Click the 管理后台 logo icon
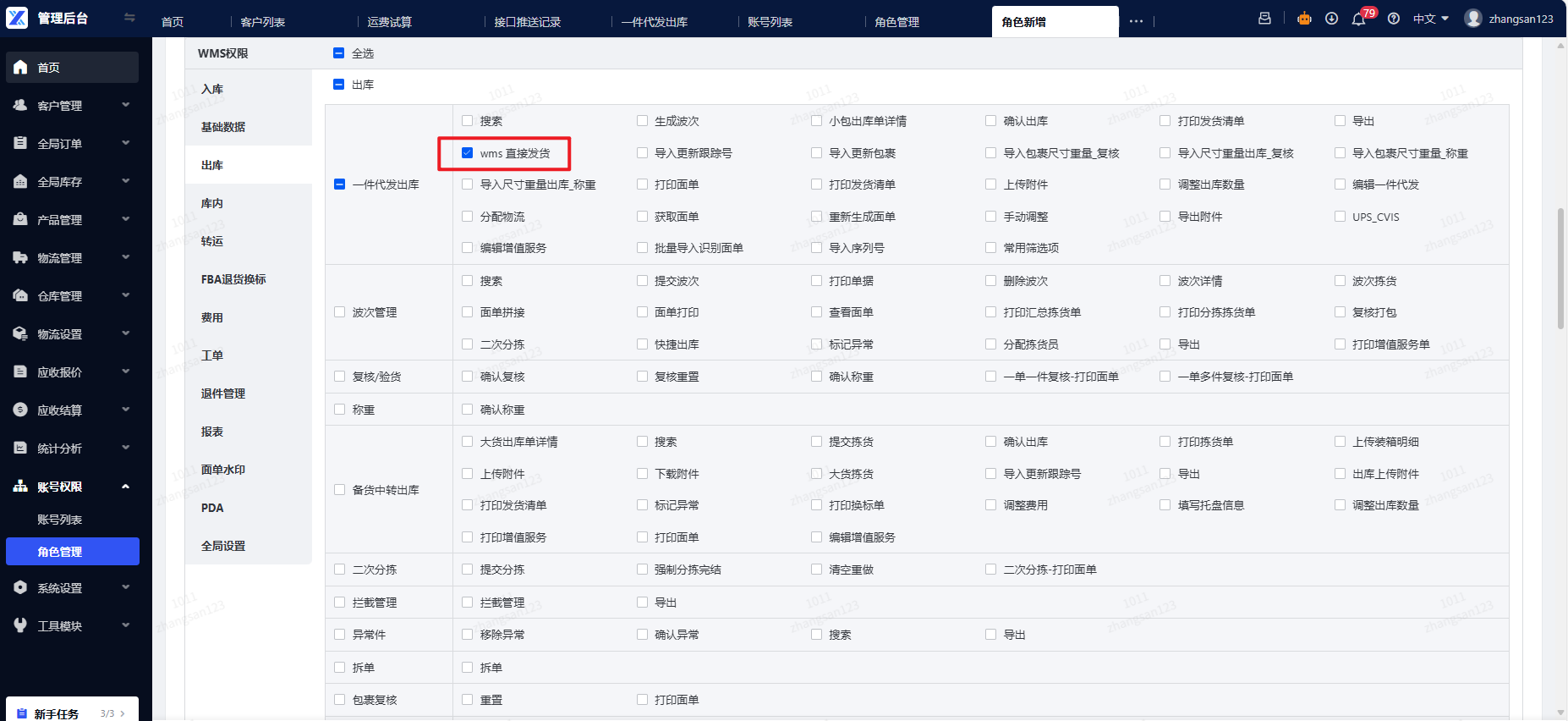This screenshot has height=721, width=1568. [x=17, y=18]
